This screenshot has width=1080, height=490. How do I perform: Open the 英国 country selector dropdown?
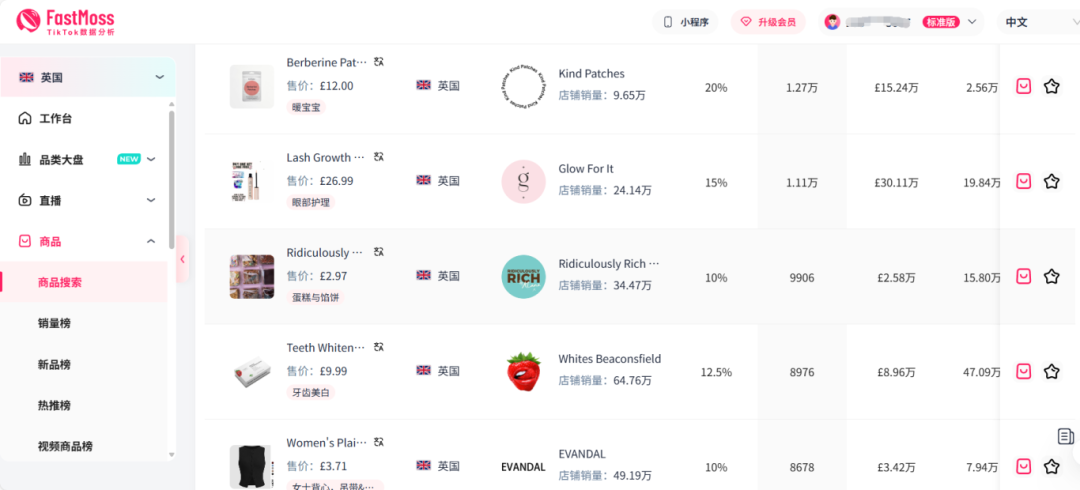tap(90, 77)
